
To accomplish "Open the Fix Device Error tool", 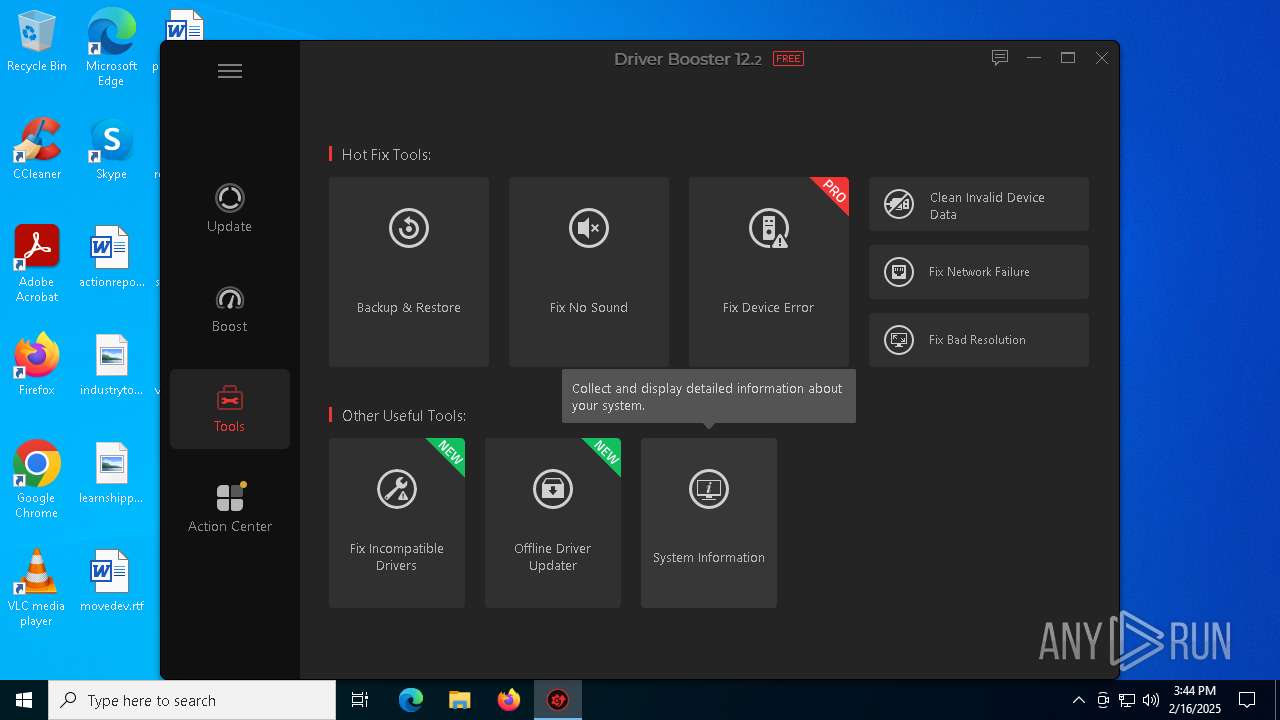I will click(x=769, y=272).
